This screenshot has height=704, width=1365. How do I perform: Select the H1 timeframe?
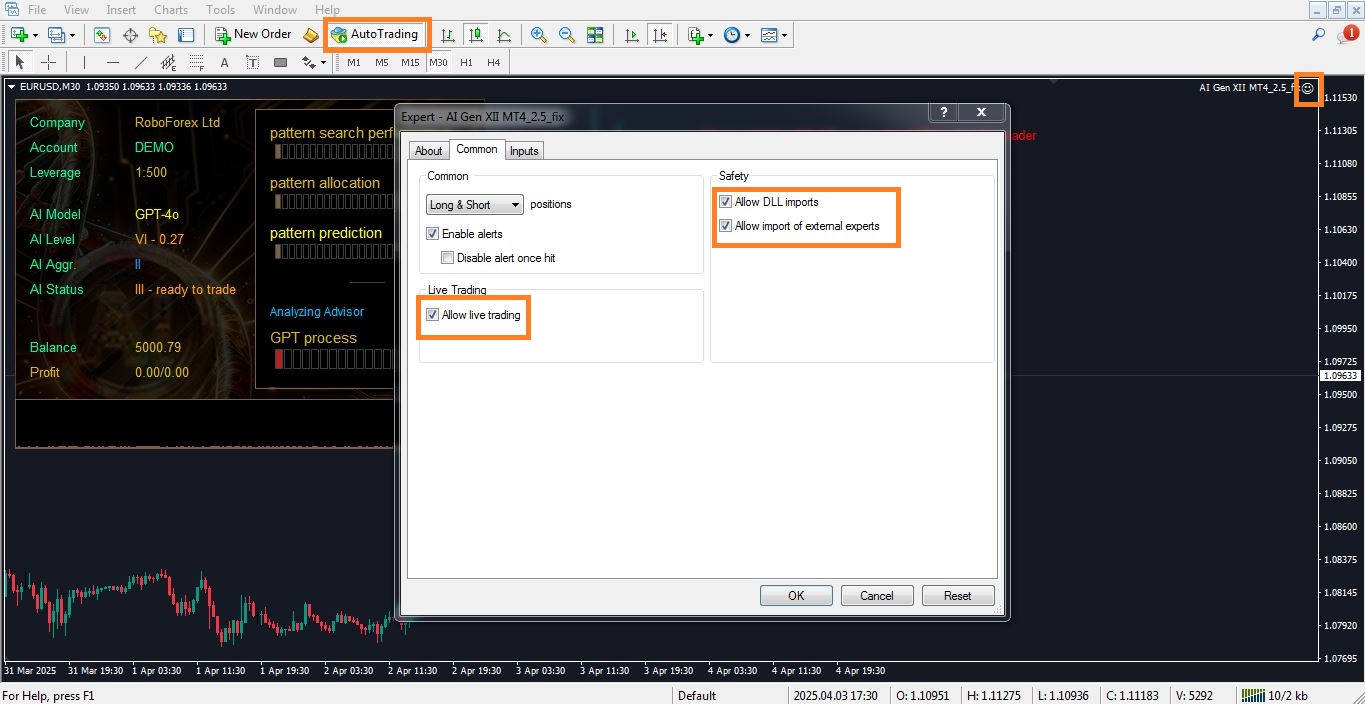(x=466, y=62)
